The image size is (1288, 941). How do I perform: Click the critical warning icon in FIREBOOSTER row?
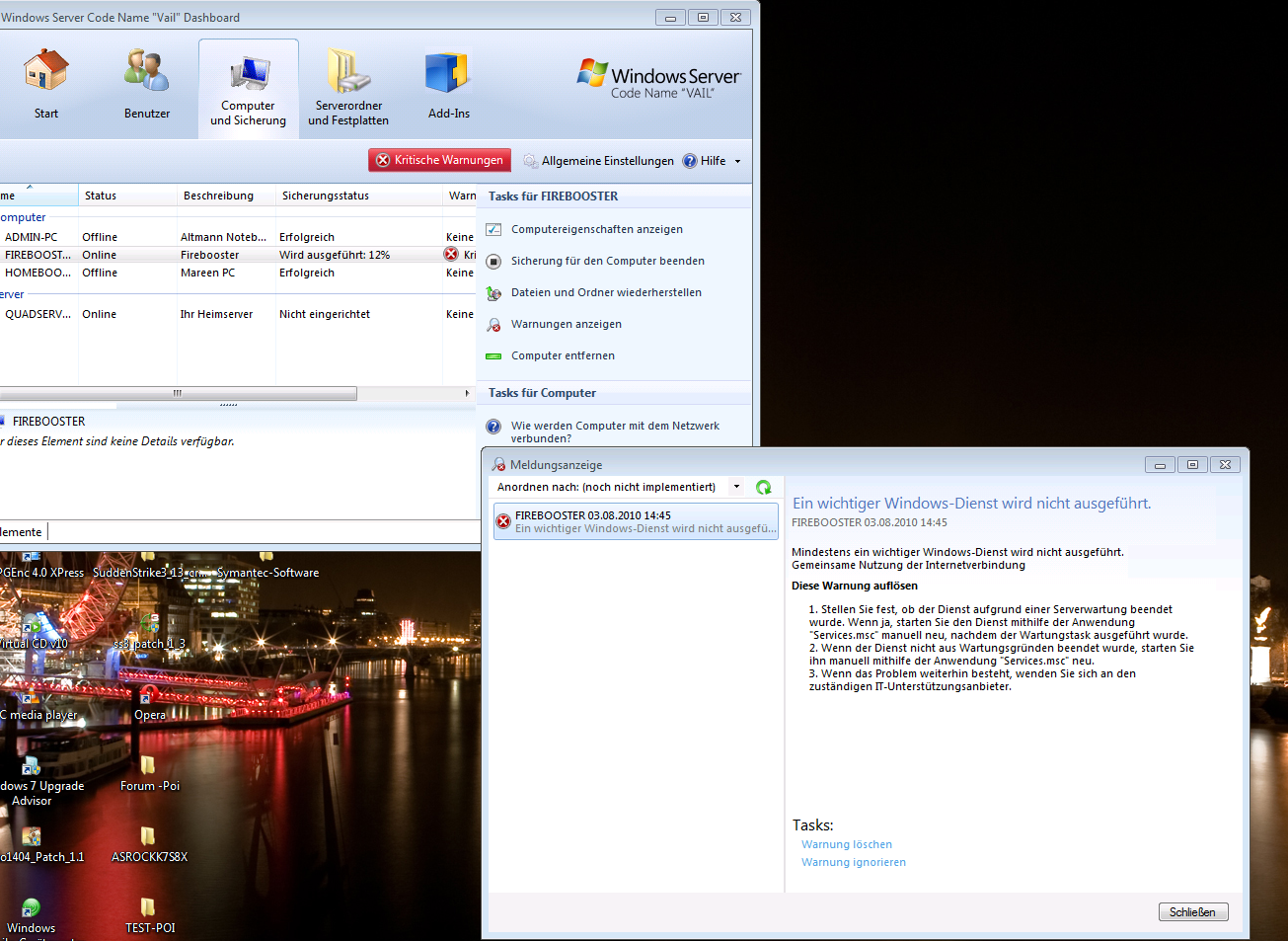[451, 255]
